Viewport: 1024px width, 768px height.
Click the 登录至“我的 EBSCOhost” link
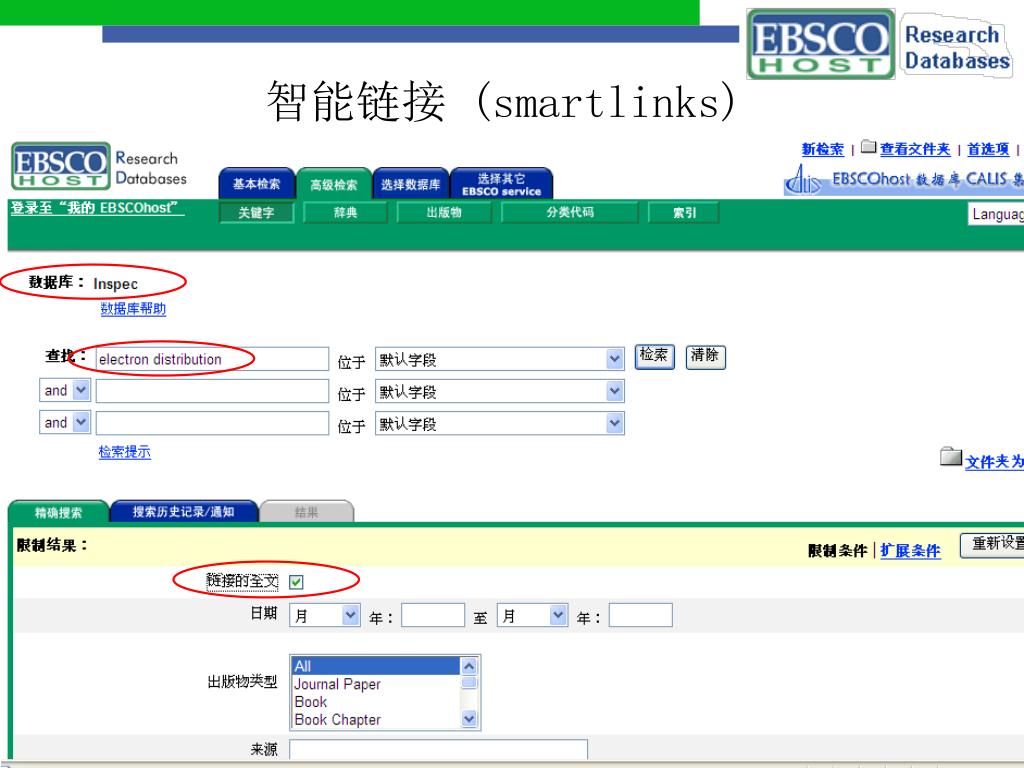(97, 208)
